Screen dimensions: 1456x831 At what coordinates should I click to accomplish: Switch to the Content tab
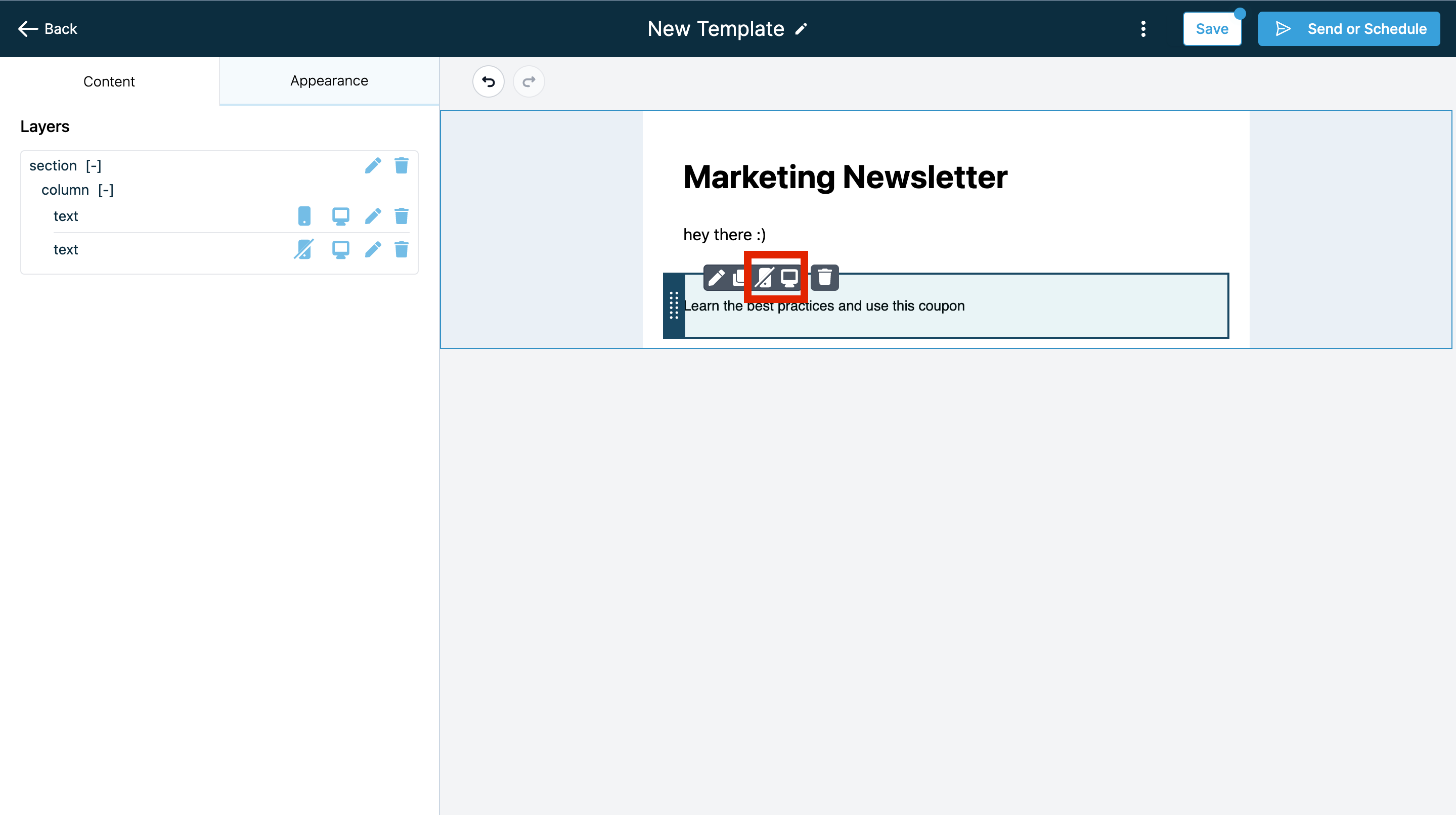pyautogui.click(x=109, y=81)
